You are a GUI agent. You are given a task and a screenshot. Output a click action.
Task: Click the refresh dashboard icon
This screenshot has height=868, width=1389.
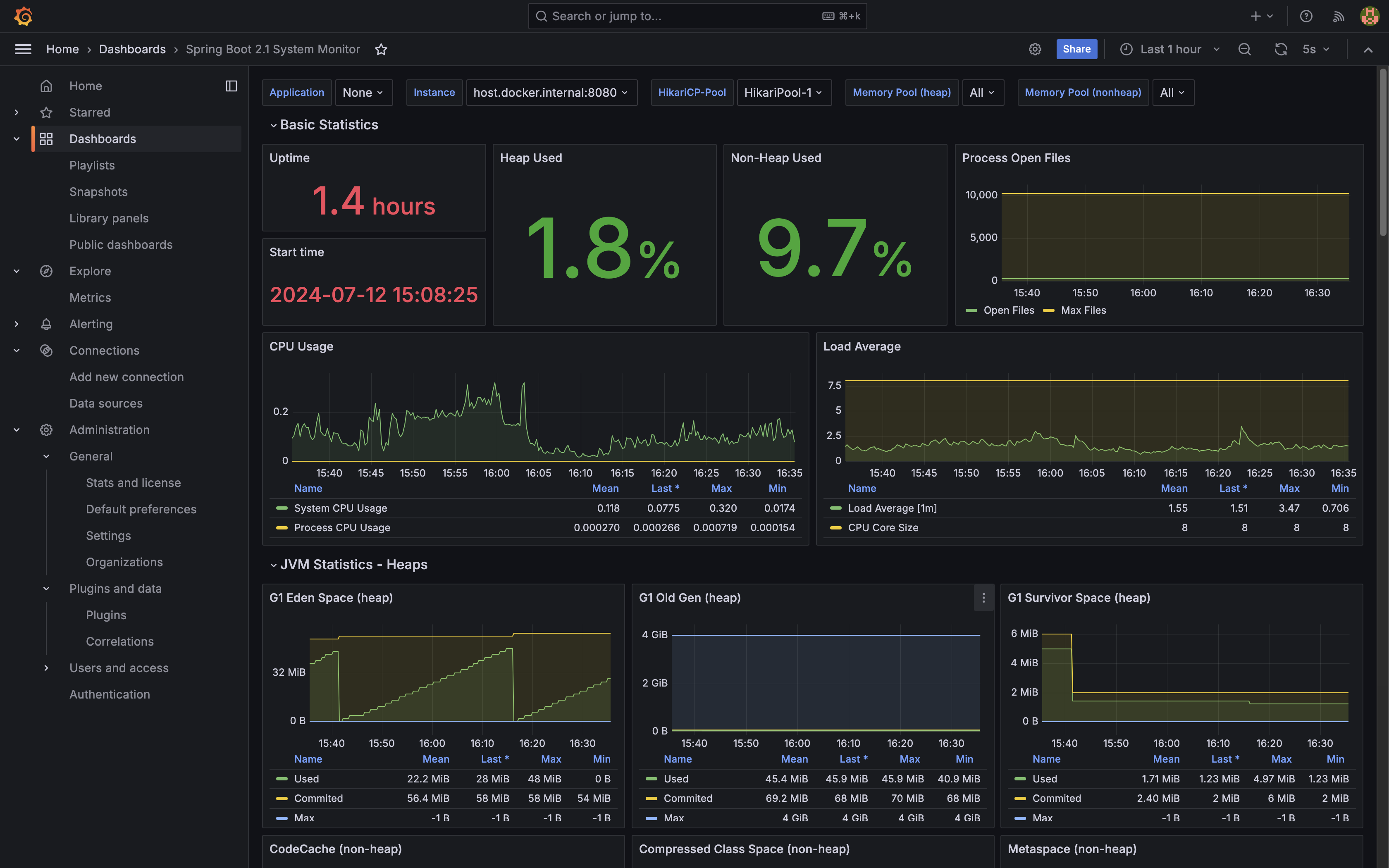(x=1281, y=49)
